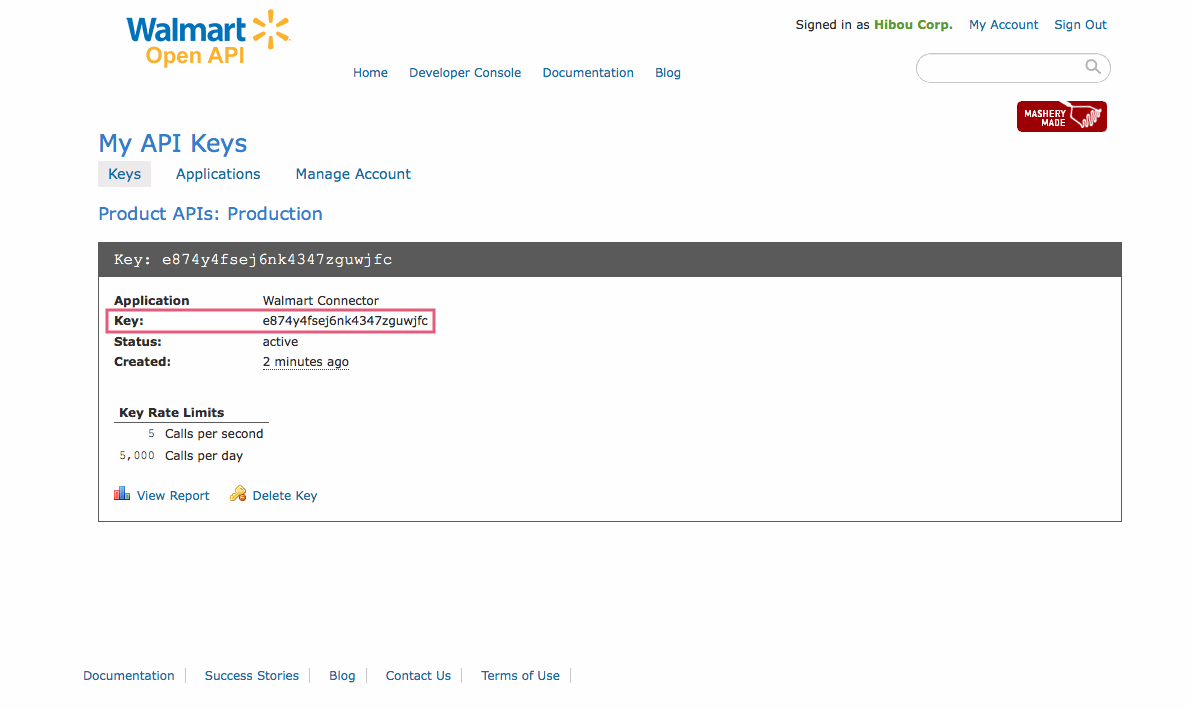
Task: Click Contact Us in footer
Action: pos(418,676)
